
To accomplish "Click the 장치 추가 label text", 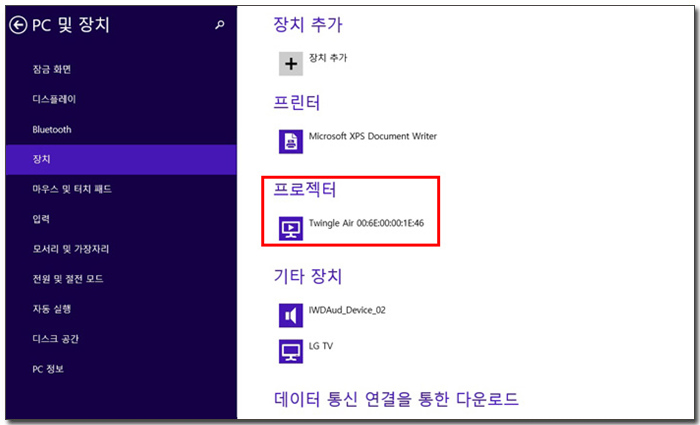I will [330, 58].
